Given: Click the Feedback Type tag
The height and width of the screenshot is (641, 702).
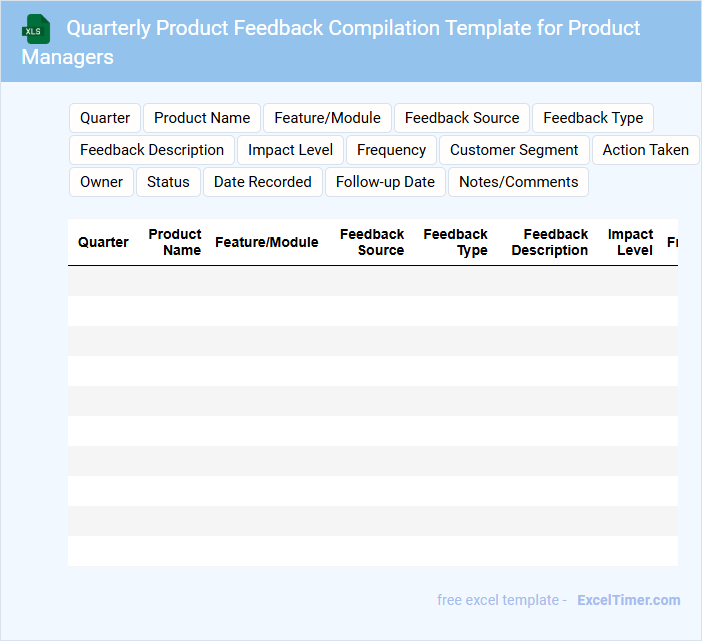Looking at the screenshot, I should point(593,118).
